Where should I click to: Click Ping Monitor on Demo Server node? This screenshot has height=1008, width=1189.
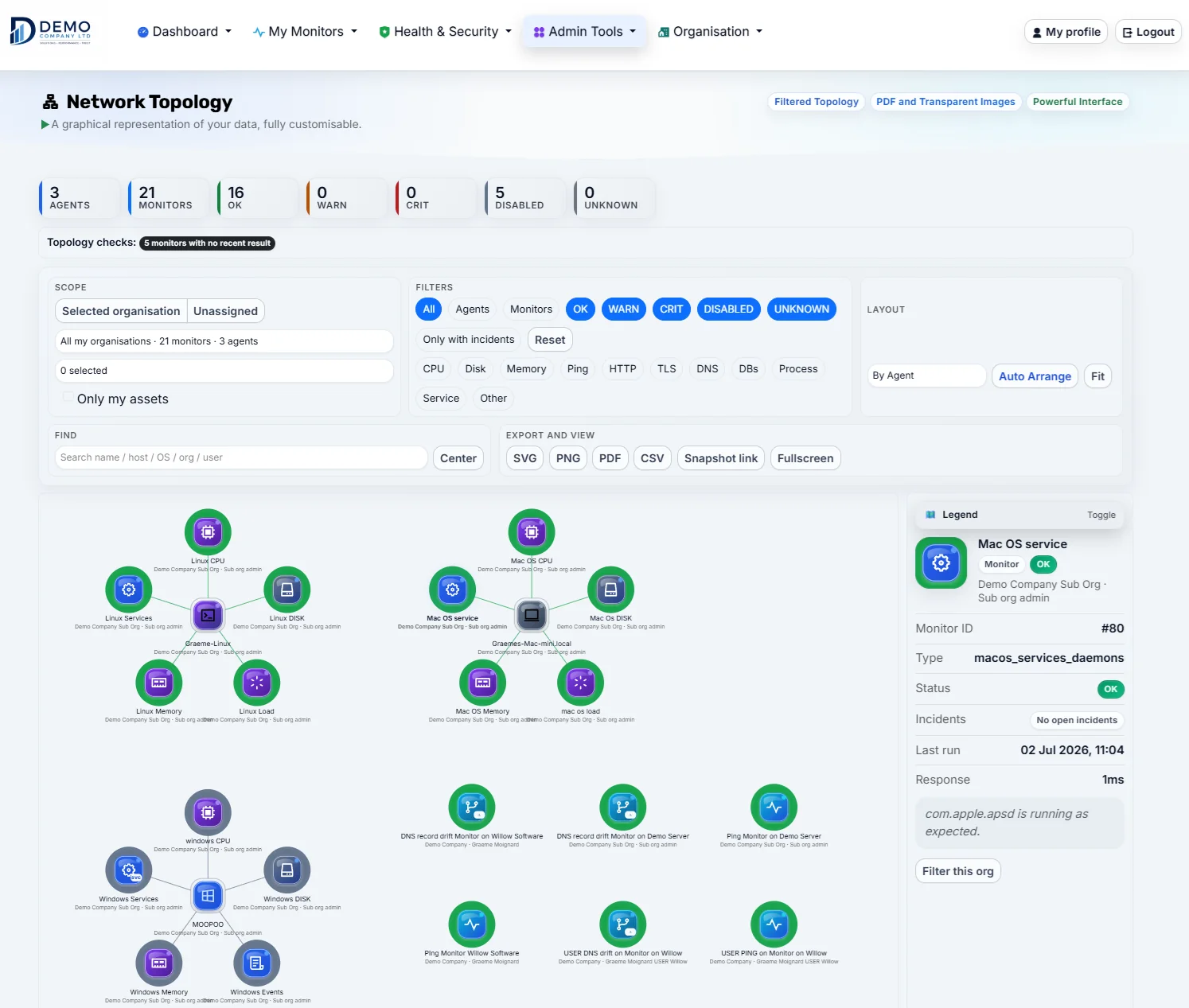click(x=774, y=808)
